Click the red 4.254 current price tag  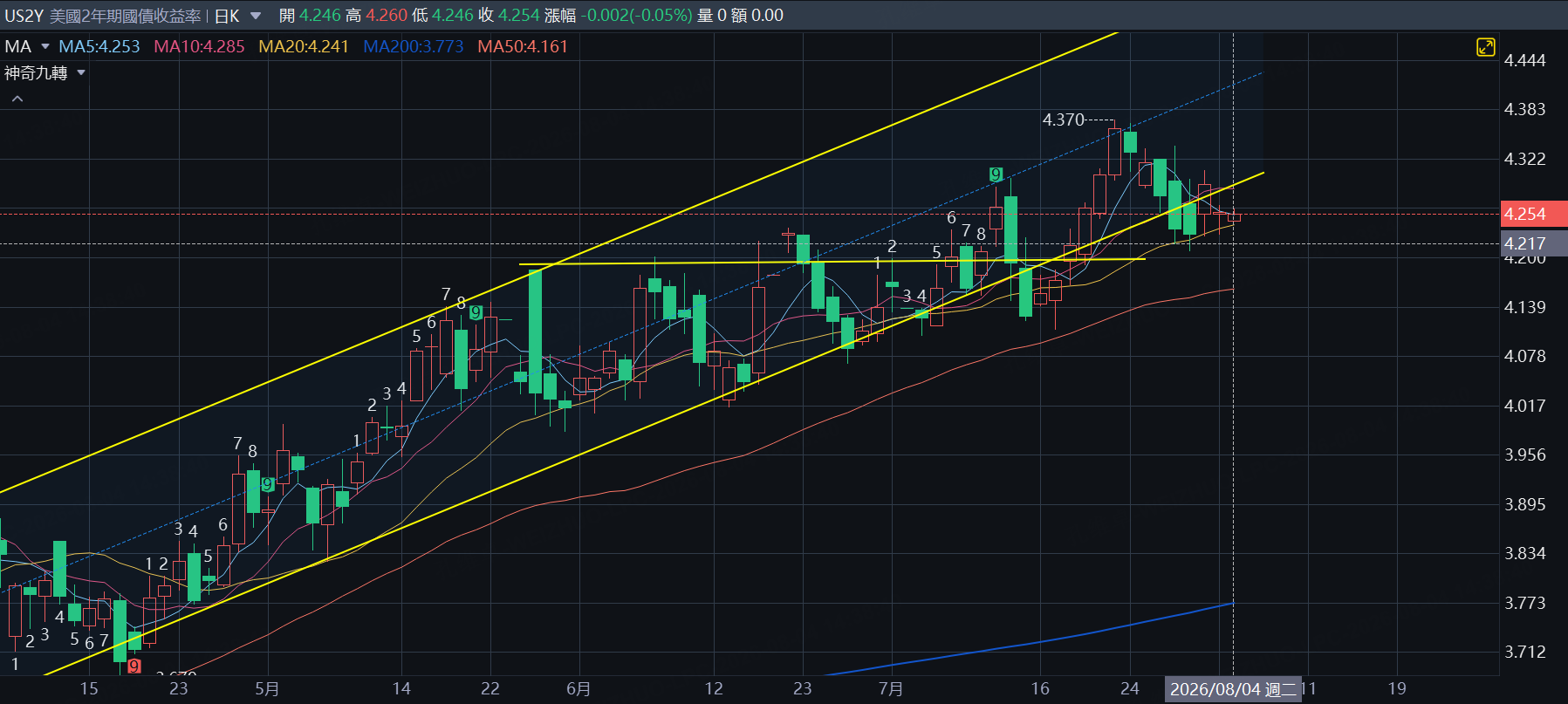1534,214
